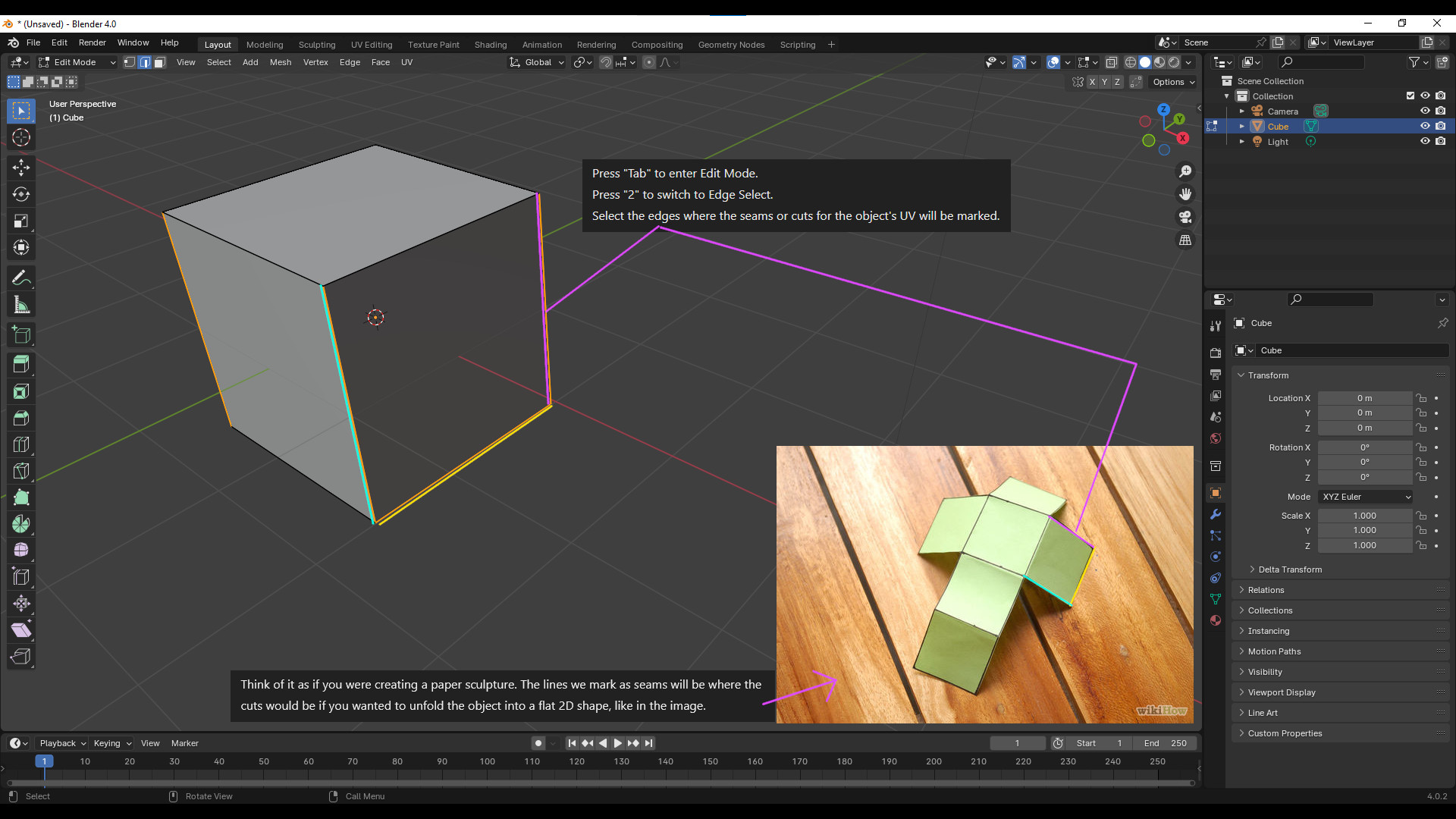Click the End frame 250 field

click(1166, 743)
